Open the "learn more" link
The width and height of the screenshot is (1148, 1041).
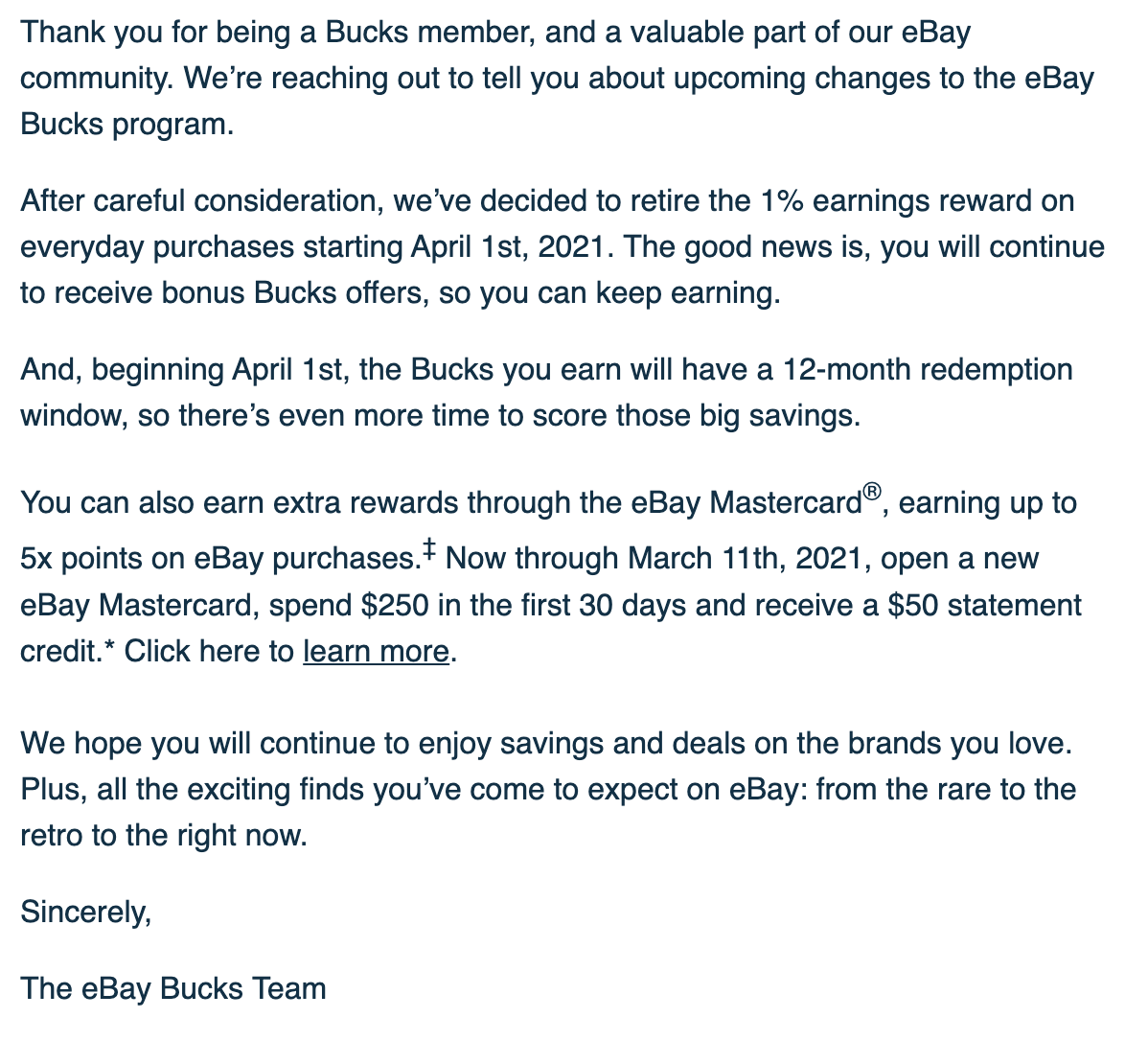pos(376,652)
